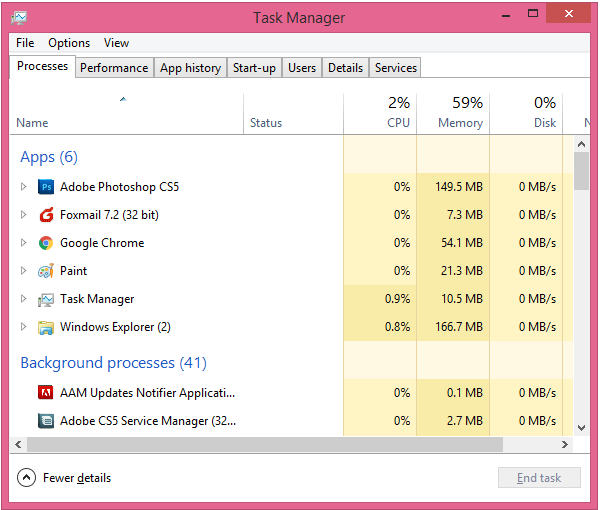This screenshot has width=600, height=510.
Task: Expand the Google Chrome process group
Action: point(23,243)
